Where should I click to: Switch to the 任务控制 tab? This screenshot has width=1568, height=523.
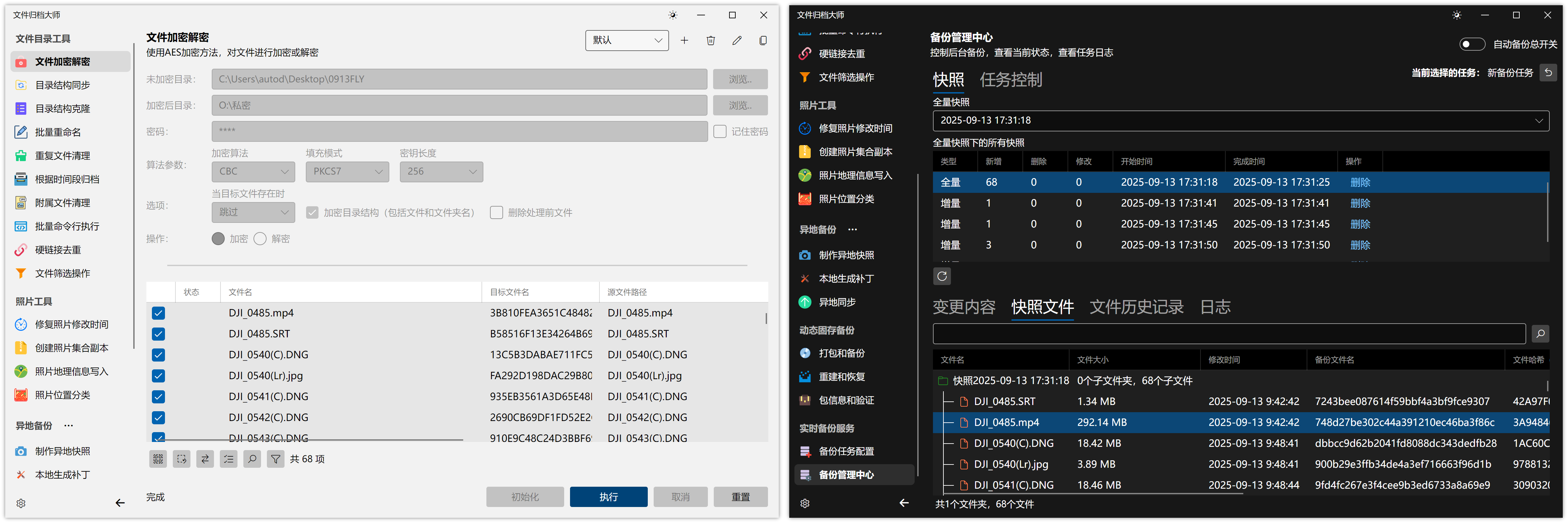click(1010, 80)
